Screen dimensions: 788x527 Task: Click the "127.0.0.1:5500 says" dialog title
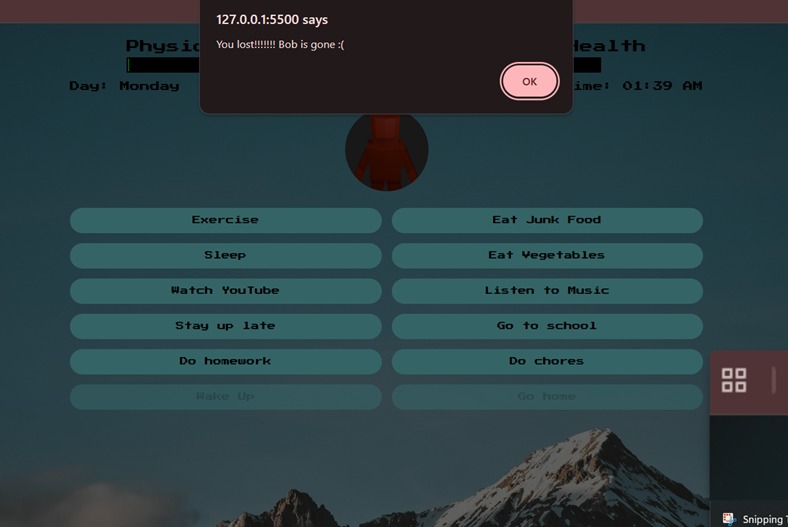(272, 20)
